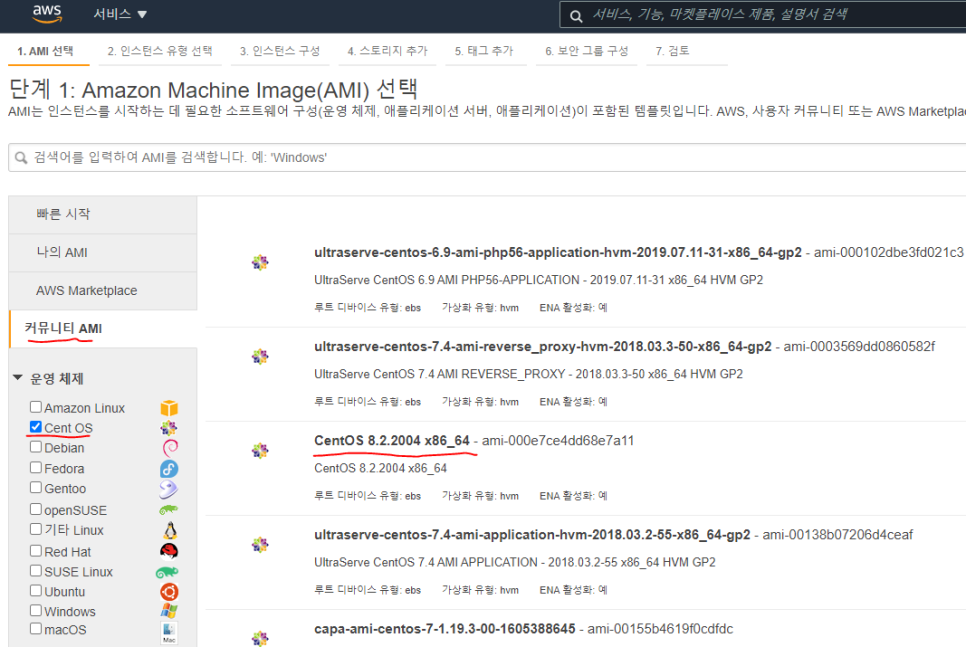
Task: Check the macOS filter checkbox
Action: (x=36, y=629)
